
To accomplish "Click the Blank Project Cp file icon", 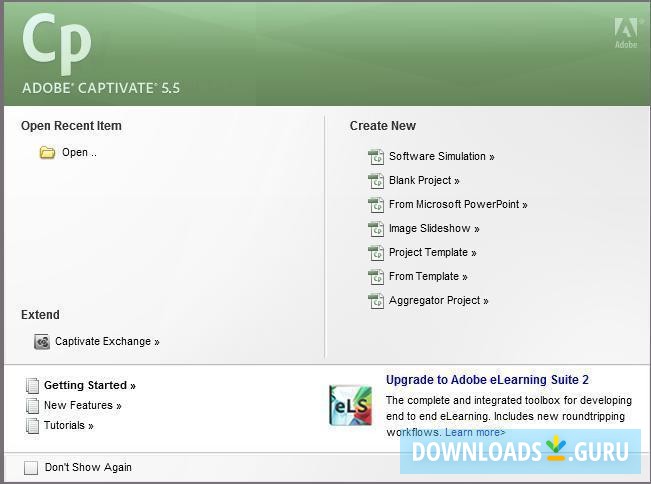I will pyautogui.click(x=376, y=181).
